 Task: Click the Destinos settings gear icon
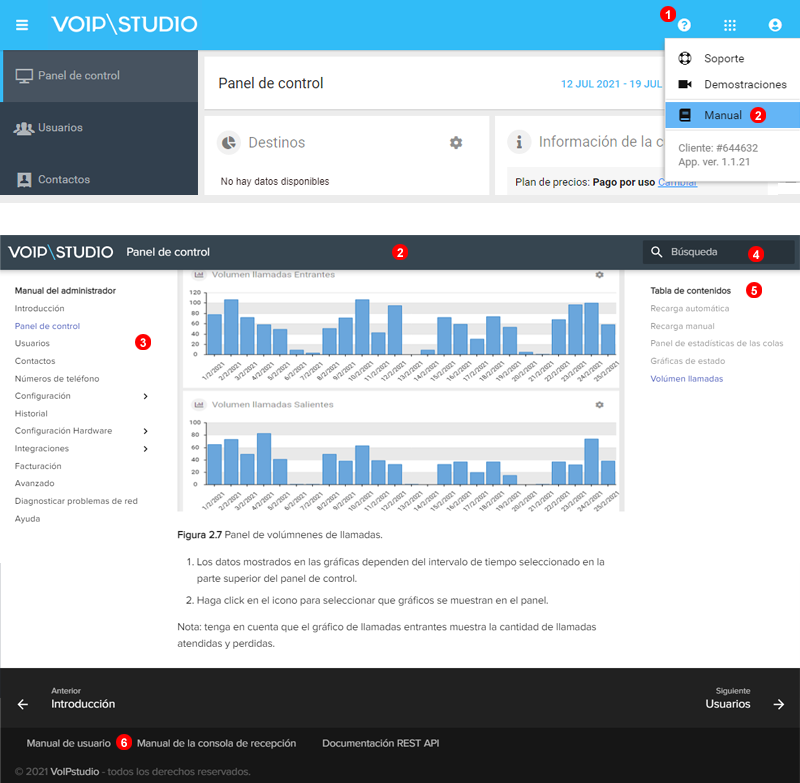tap(456, 142)
